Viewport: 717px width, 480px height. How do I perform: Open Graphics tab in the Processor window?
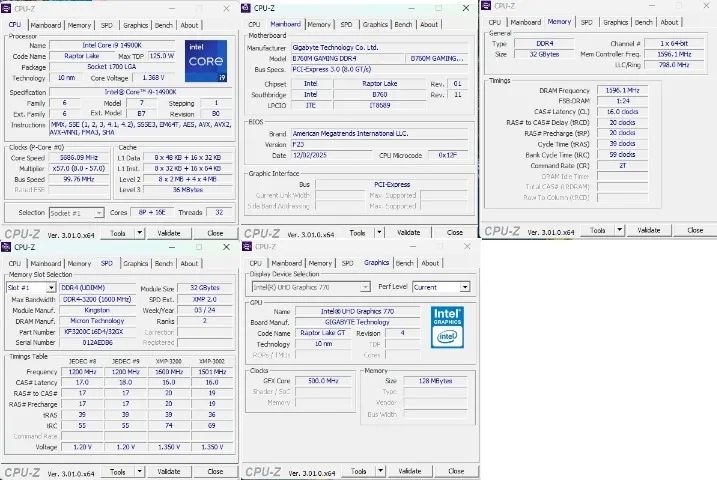click(x=135, y=25)
